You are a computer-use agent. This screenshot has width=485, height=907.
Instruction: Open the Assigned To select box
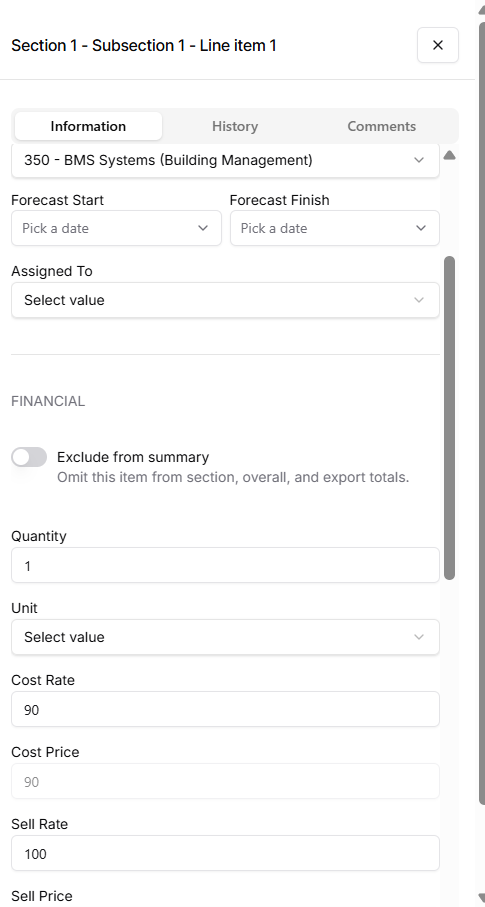click(x=225, y=300)
